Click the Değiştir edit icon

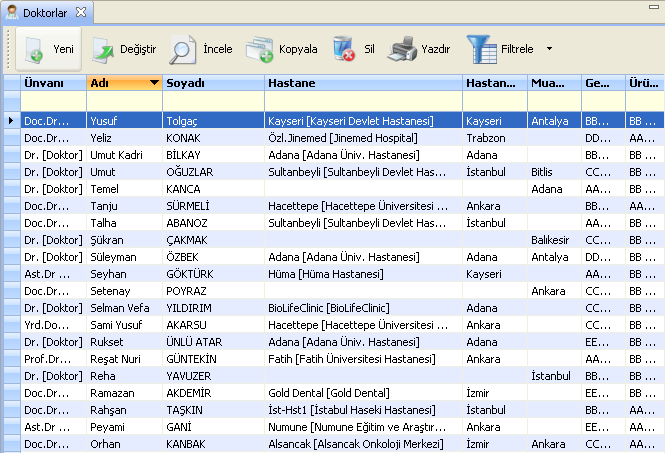pos(103,50)
